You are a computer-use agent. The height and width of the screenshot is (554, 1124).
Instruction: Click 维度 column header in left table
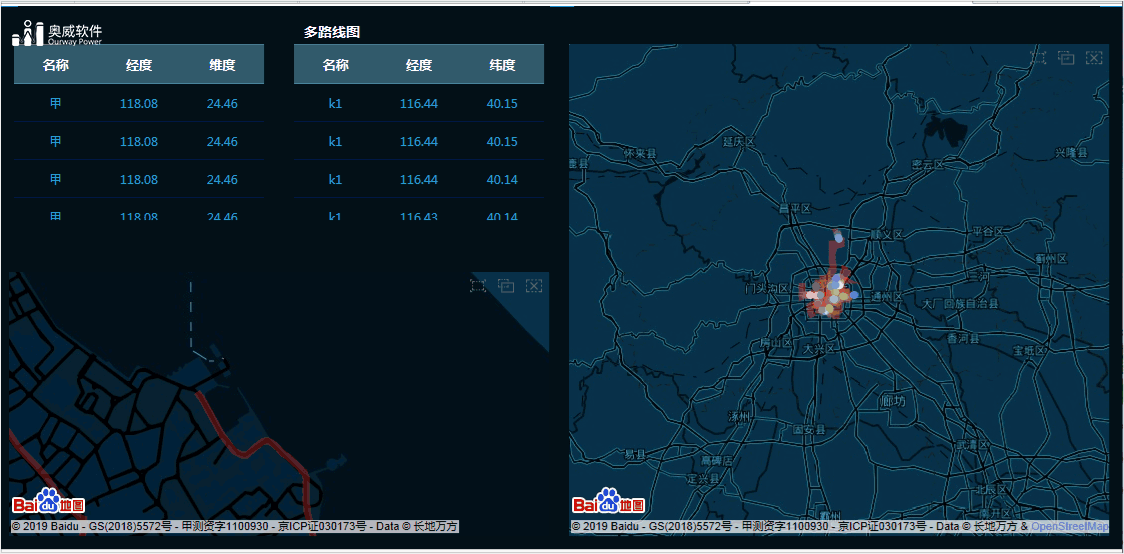[222, 65]
